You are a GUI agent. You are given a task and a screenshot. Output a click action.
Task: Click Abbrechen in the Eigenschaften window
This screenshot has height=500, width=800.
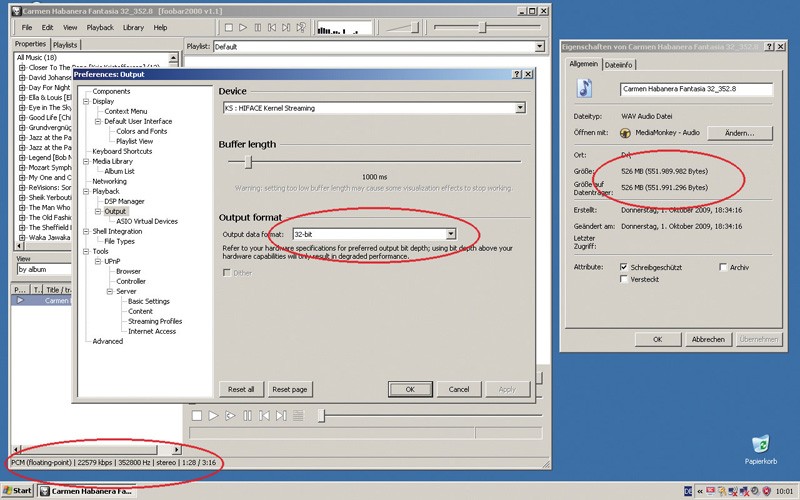click(x=708, y=339)
